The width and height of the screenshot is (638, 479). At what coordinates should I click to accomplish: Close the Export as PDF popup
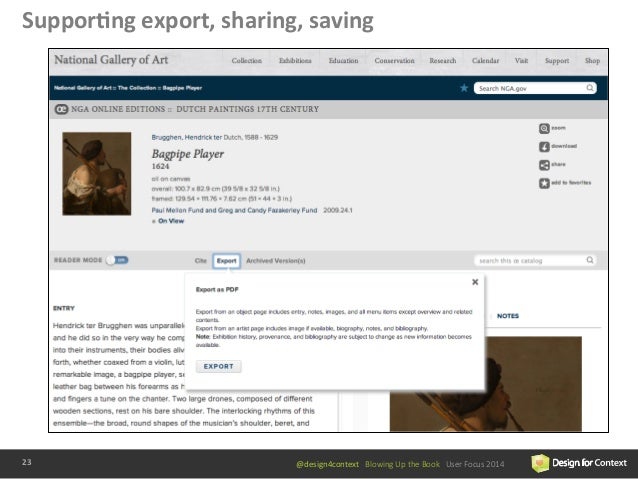pyautogui.click(x=475, y=282)
